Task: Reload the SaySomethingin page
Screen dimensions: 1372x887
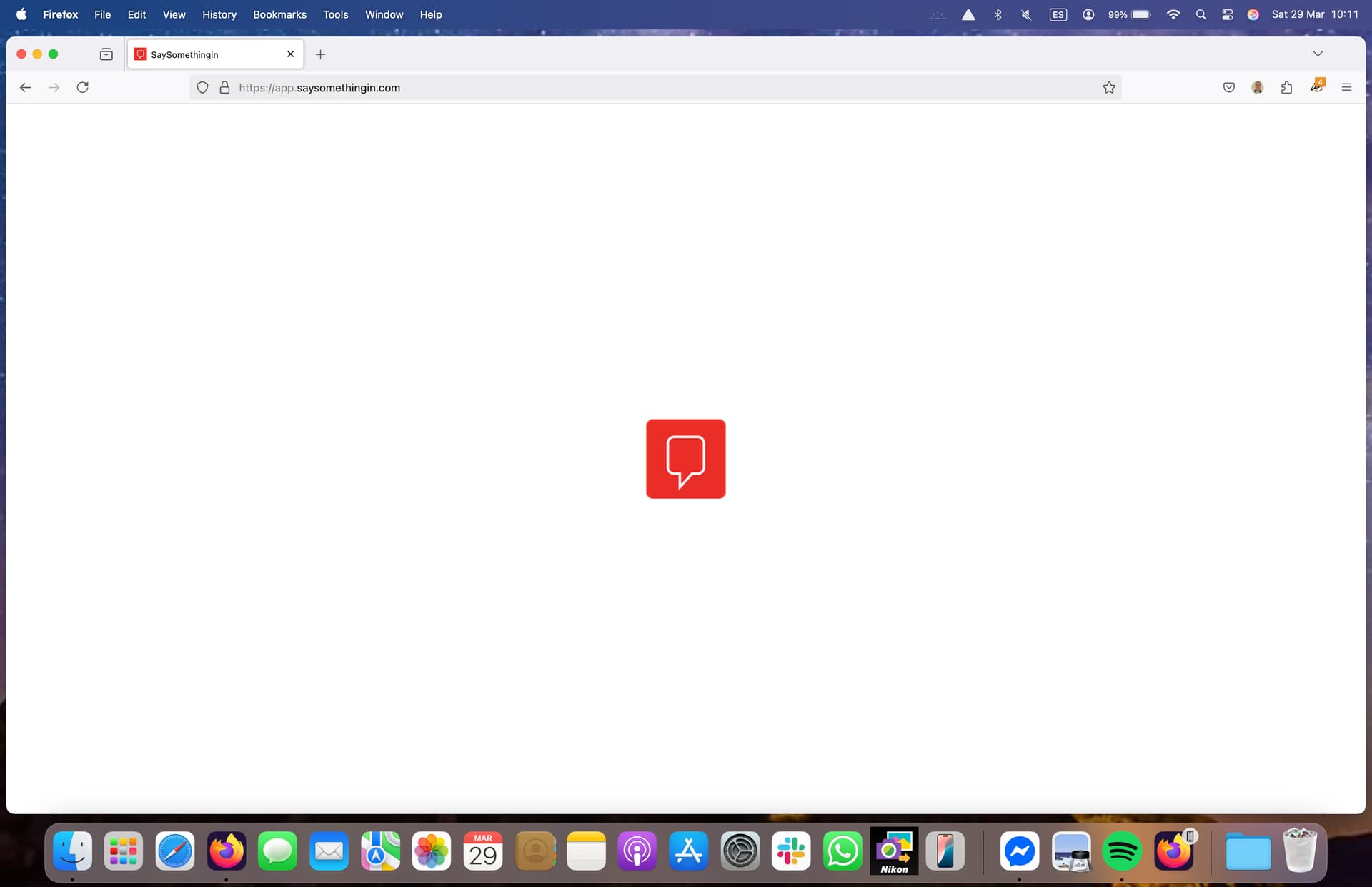Action: (x=83, y=87)
